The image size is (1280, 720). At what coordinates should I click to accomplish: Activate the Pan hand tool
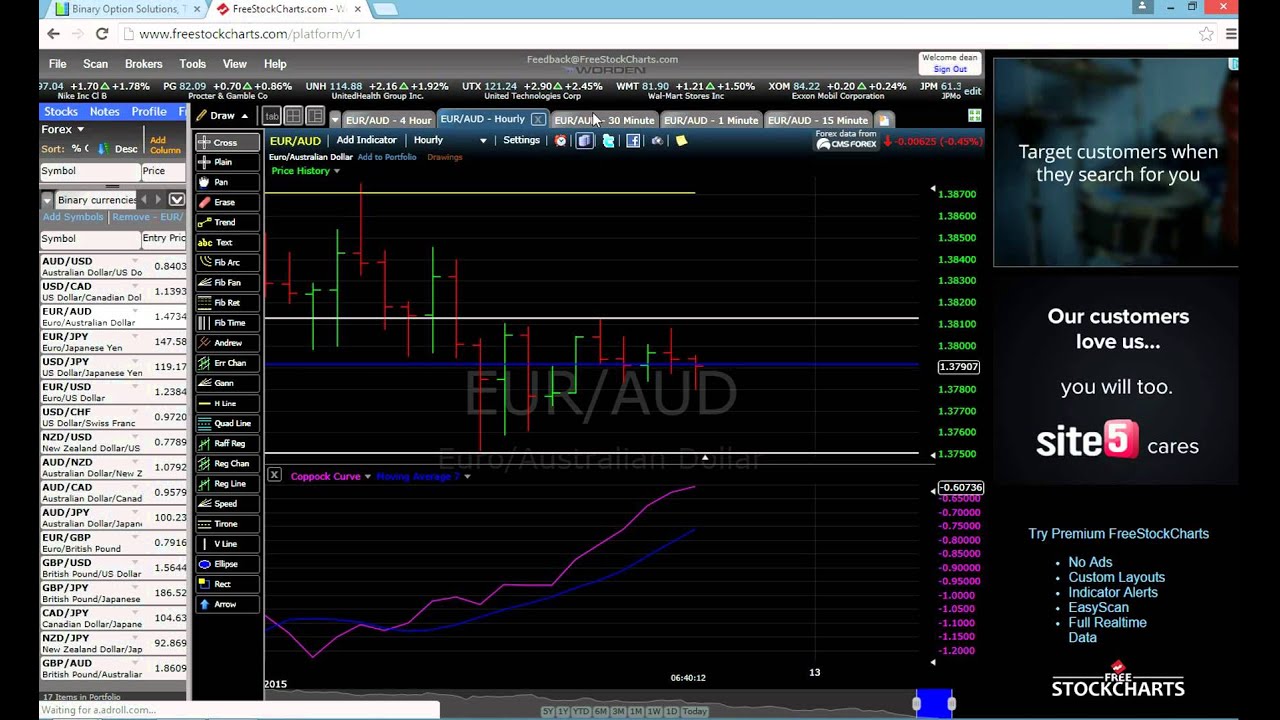click(x=227, y=182)
